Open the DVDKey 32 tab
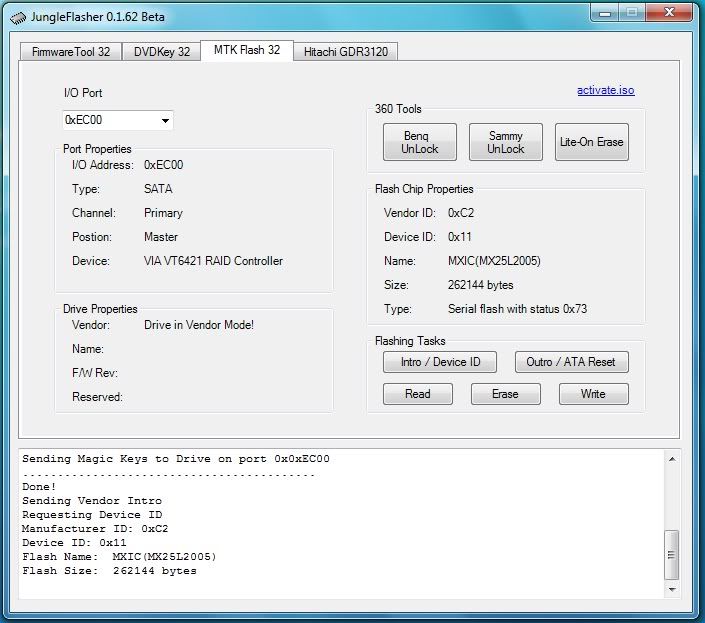705x623 pixels. coord(161,52)
